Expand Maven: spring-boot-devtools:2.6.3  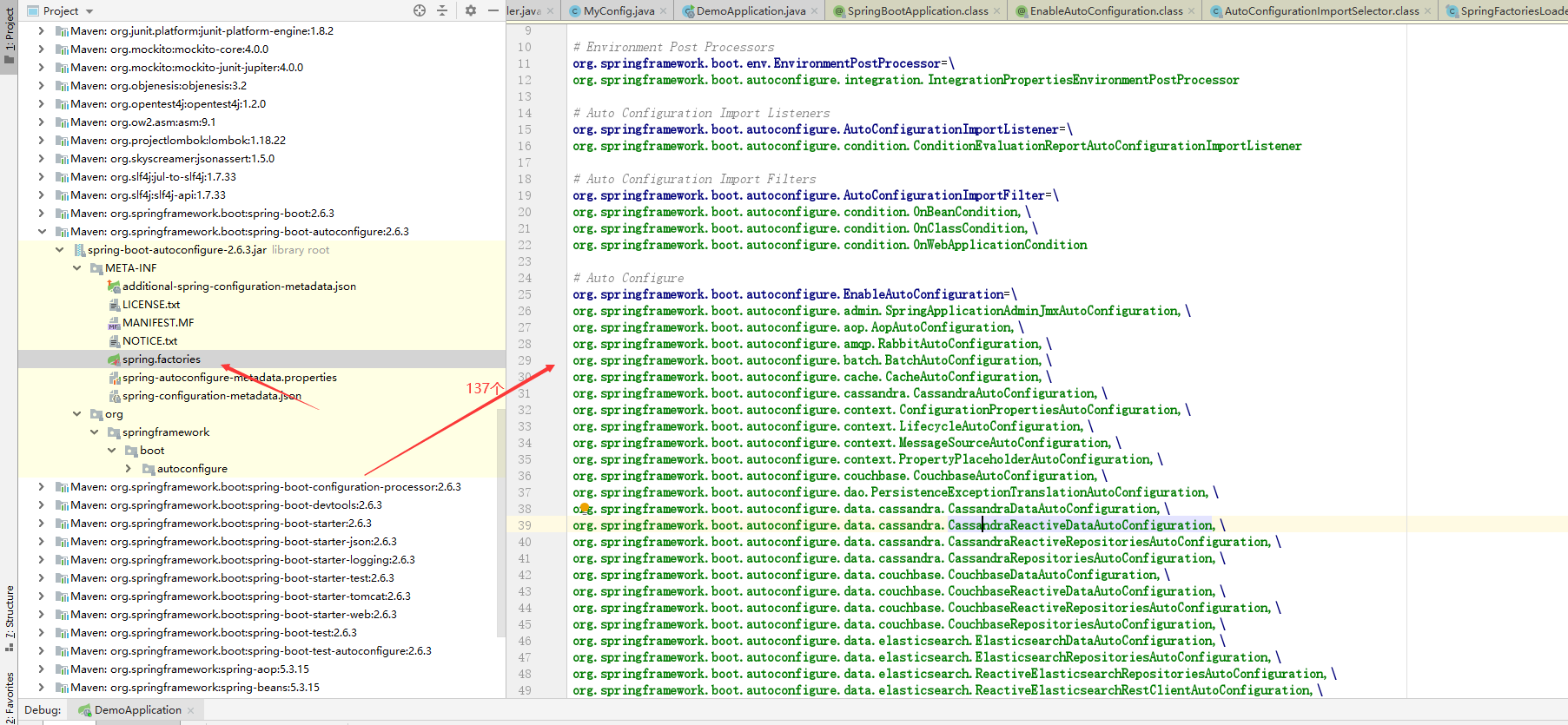point(41,504)
